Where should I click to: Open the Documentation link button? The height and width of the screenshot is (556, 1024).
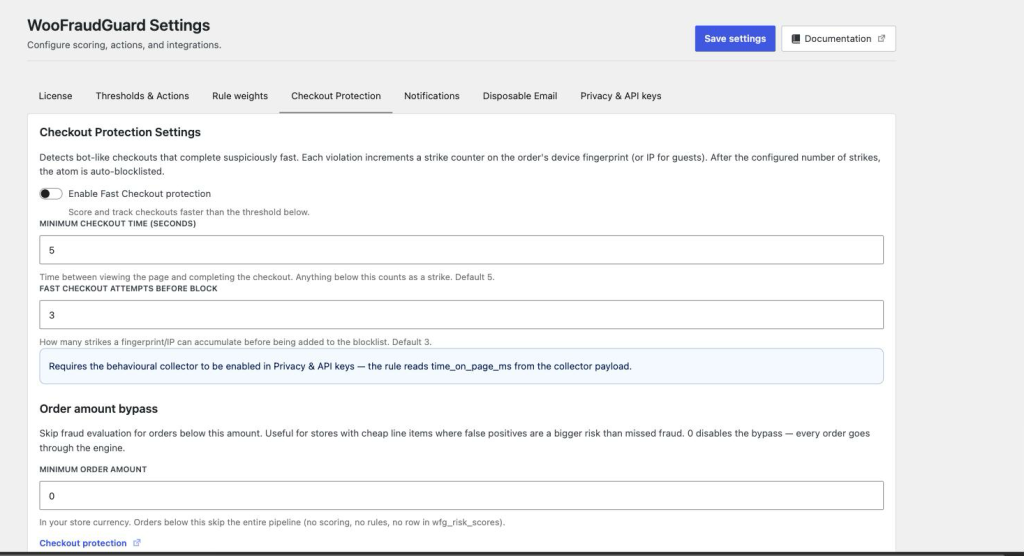pos(838,39)
